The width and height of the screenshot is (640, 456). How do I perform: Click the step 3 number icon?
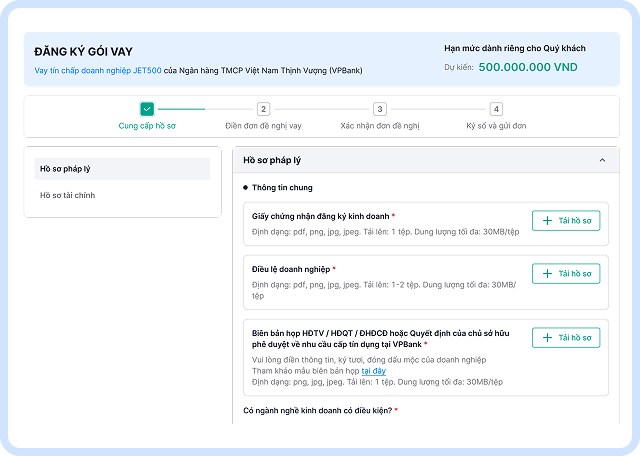[x=380, y=109]
